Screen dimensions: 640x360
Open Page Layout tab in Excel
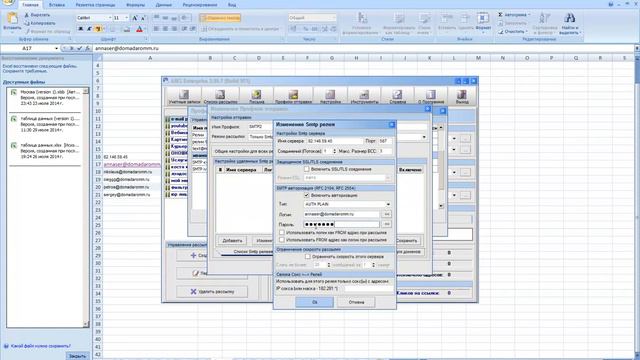(95, 4)
